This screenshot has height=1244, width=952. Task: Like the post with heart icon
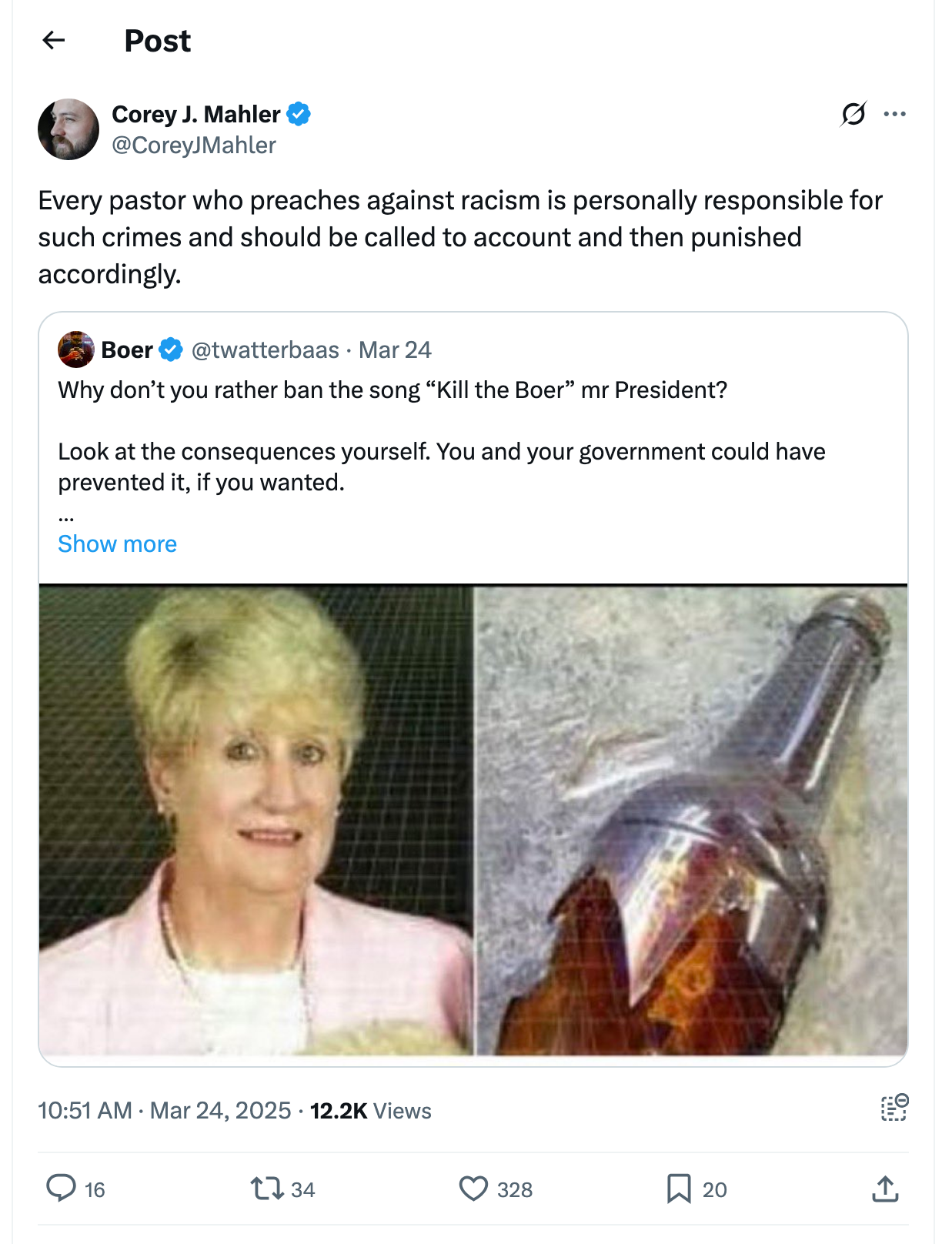click(x=473, y=1189)
